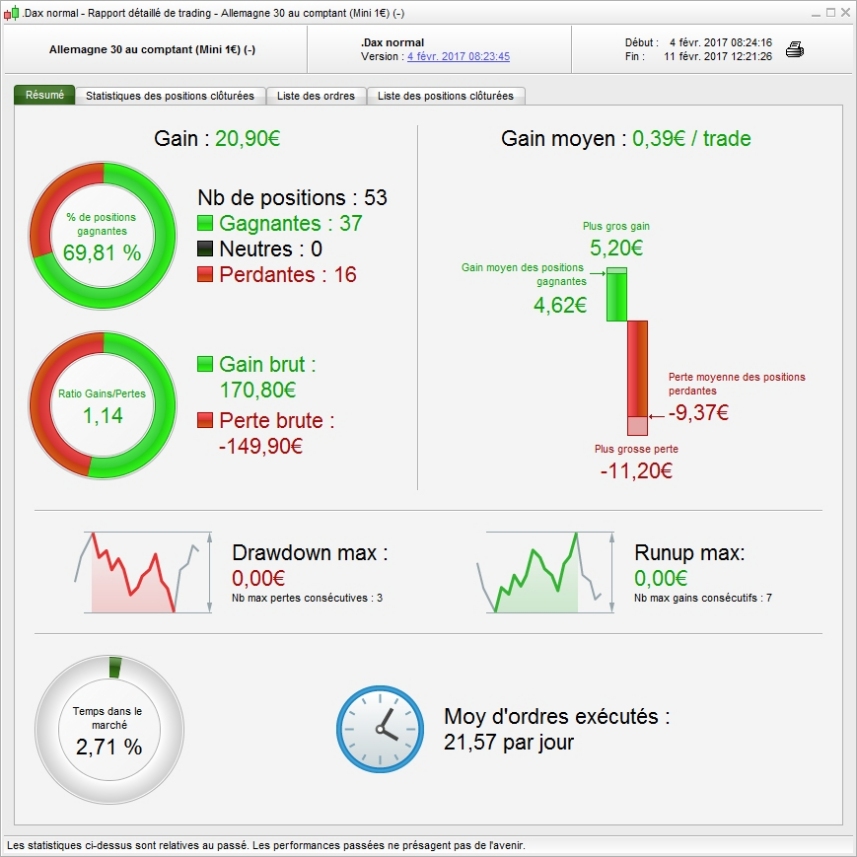Screen dimensions: 857x857
Task: Click the red Perdantes legend swatch
Action: coord(205,274)
